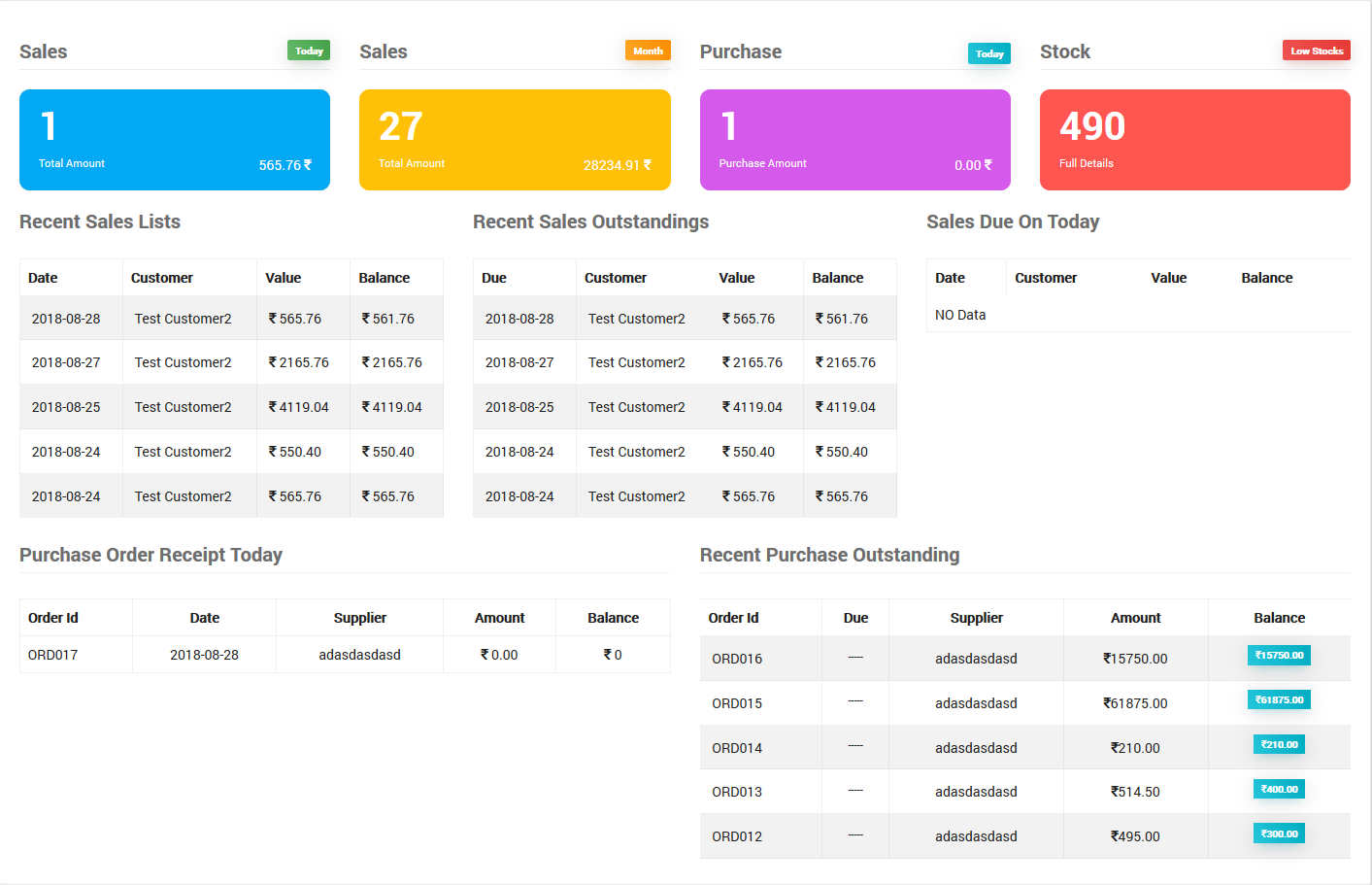Click supplier adasdasdasd in Purchase Order Receipt Today
The image size is (1372, 885).
pos(359,654)
